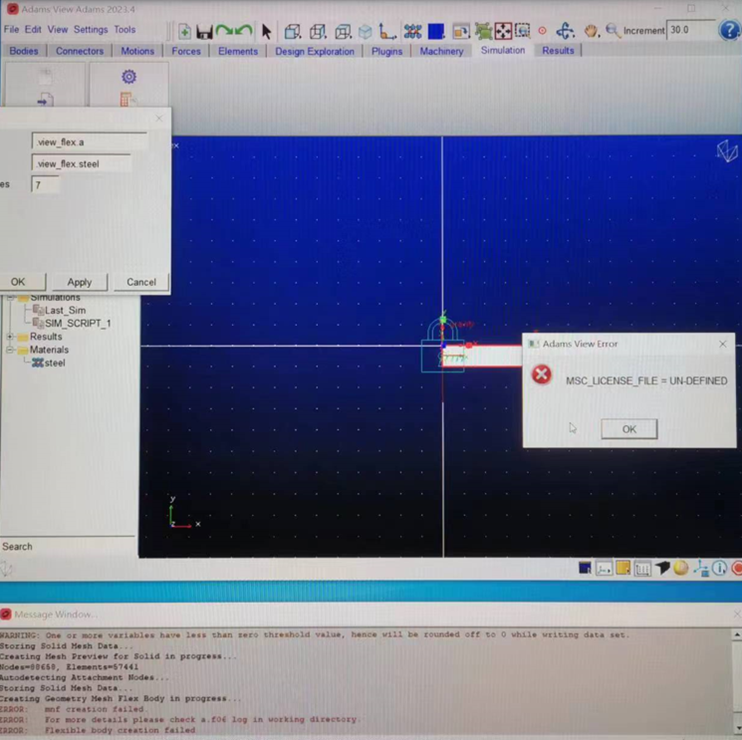Click the .view_flex.a input field
The height and width of the screenshot is (740, 742).
click(89, 142)
